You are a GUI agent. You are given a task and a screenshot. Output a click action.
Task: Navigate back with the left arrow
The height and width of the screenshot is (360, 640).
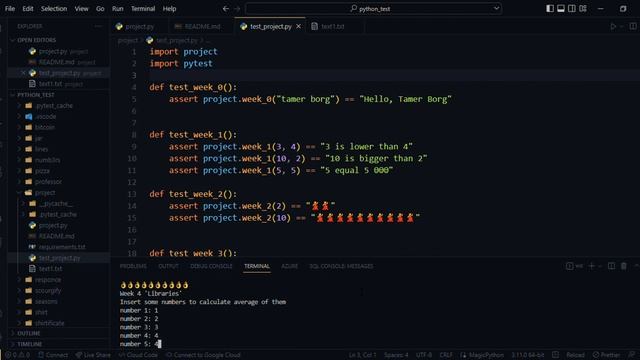226,9
